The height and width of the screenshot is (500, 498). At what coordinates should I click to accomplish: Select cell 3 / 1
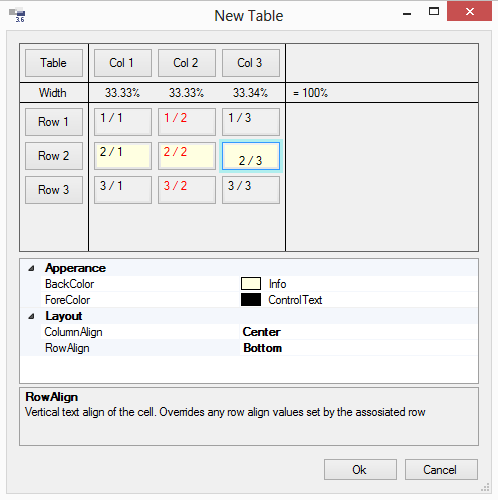[x=123, y=190]
